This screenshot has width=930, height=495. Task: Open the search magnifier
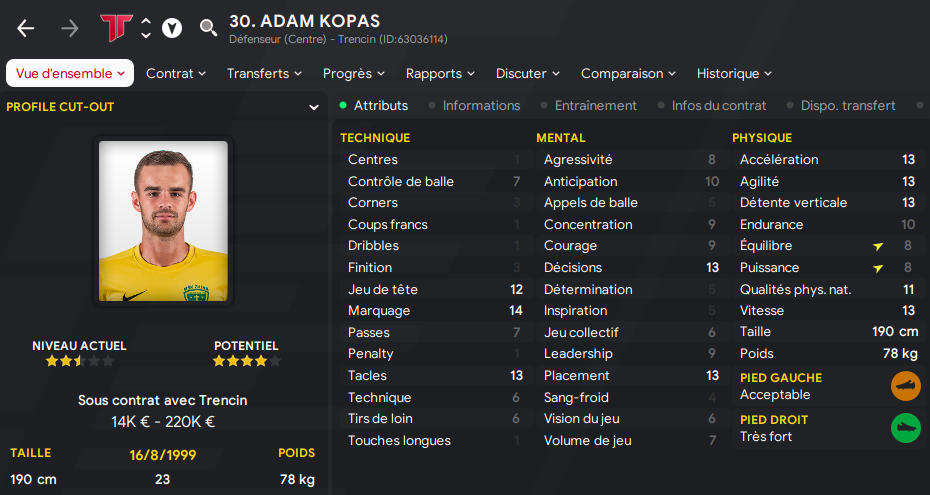coord(208,28)
